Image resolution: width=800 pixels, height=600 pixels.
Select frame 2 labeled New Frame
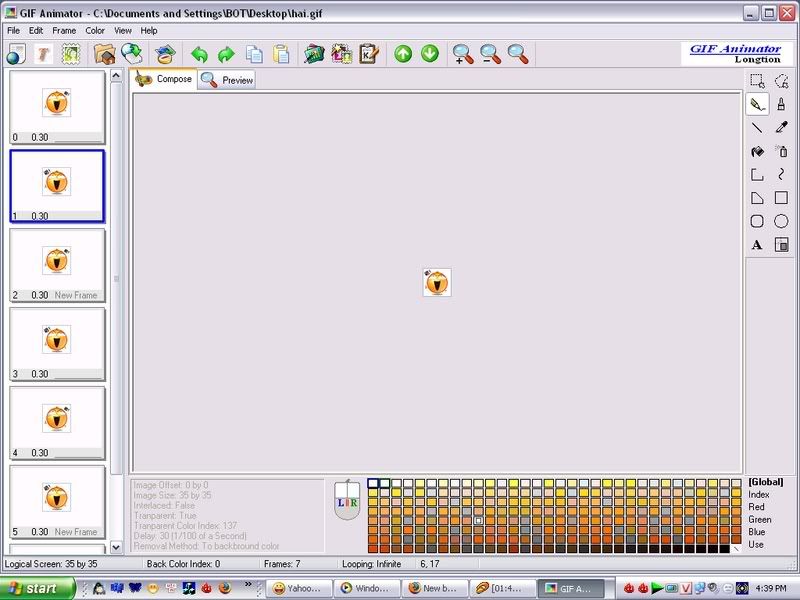point(57,265)
